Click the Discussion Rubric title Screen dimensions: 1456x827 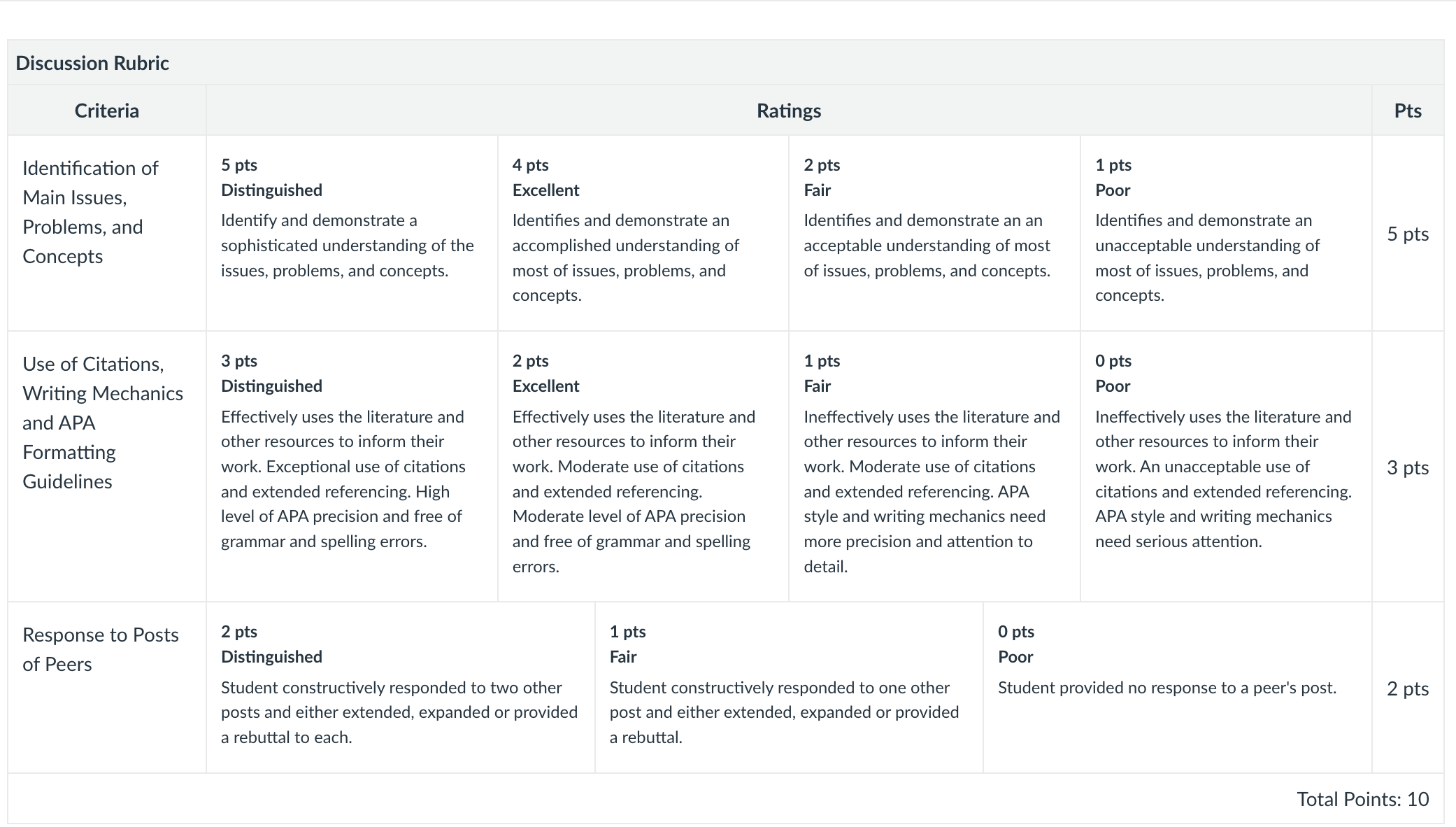click(x=92, y=63)
